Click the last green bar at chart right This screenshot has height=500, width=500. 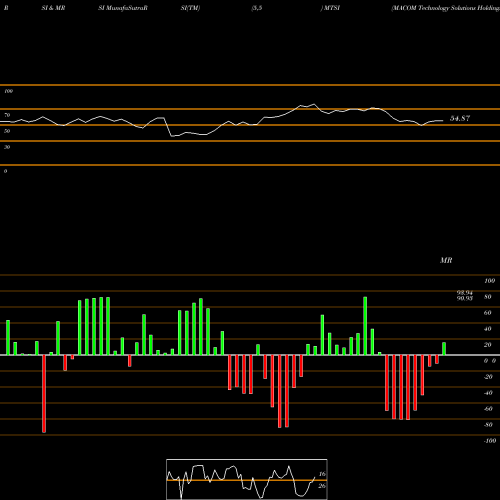pyautogui.click(x=444, y=349)
